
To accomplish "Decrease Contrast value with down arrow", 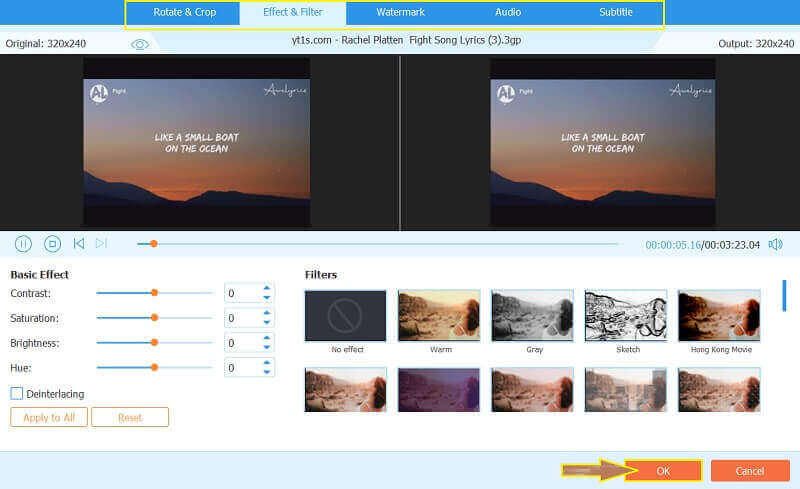I will tap(267, 298).
